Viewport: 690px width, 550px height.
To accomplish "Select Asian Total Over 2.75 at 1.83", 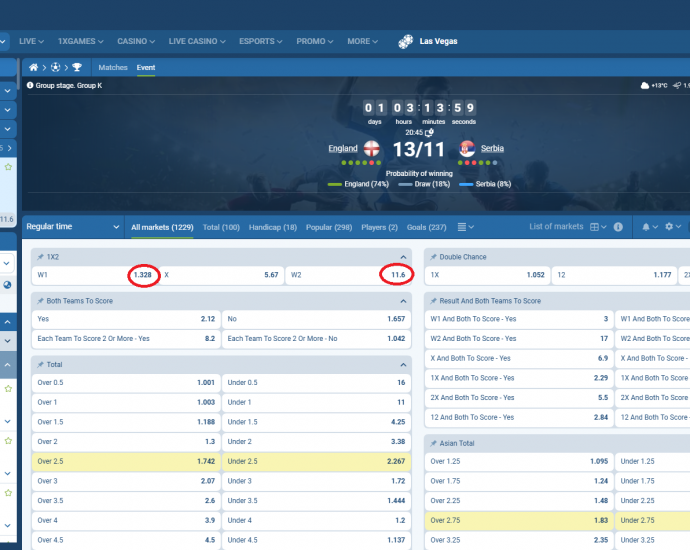I will pos(519,521).
